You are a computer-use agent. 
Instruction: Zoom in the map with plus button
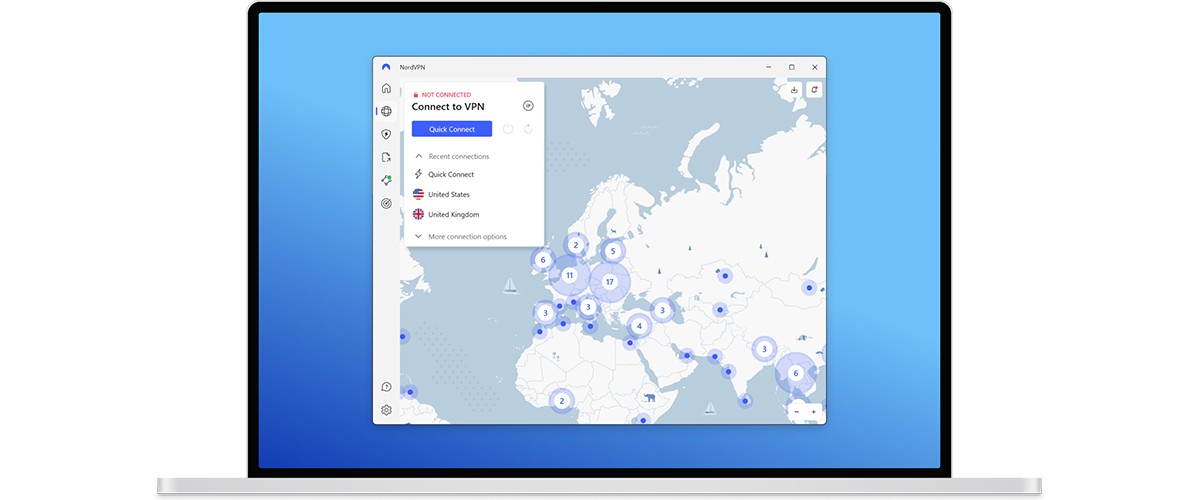[814, 411]
